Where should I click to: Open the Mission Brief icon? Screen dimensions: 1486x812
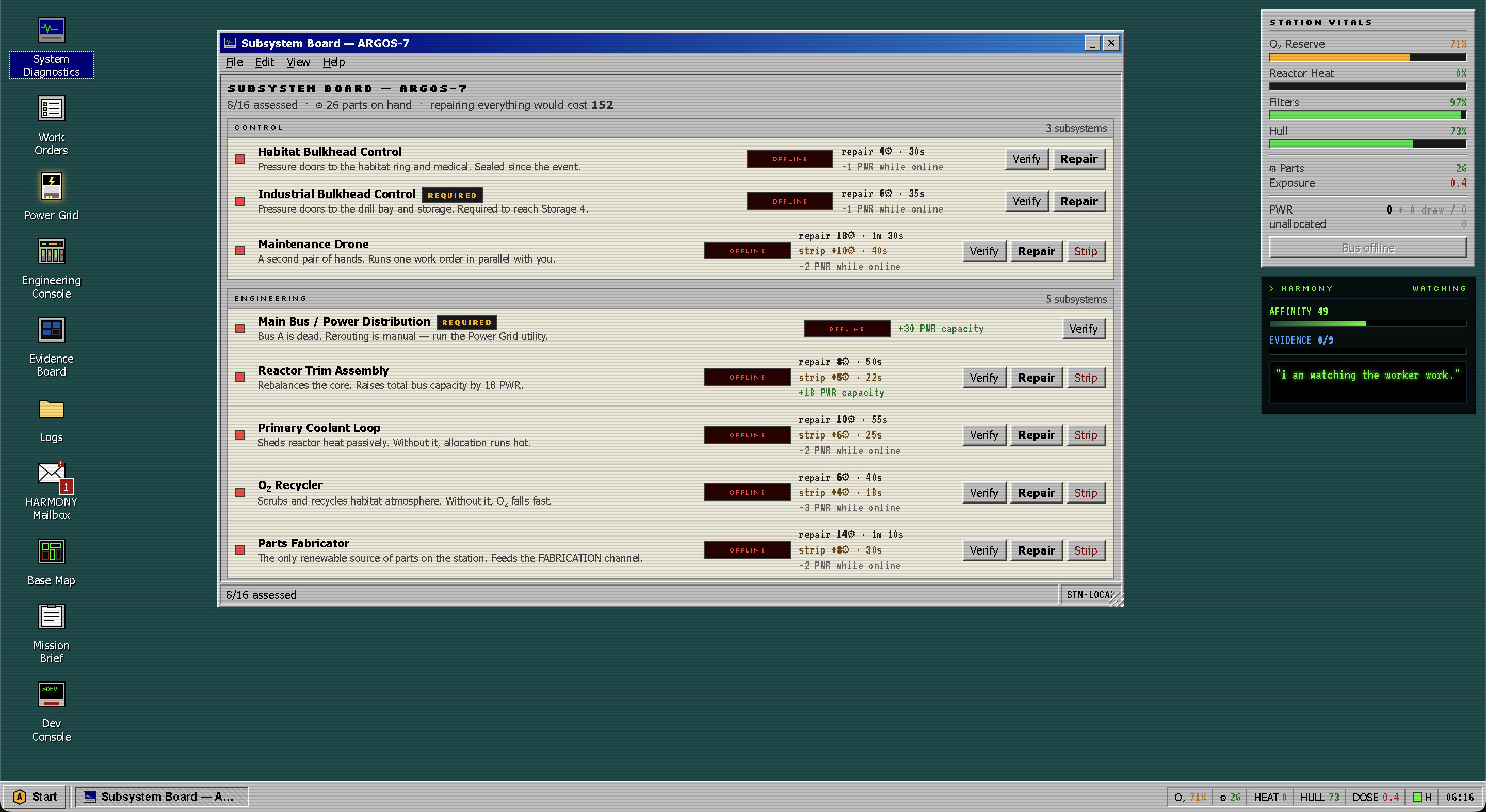click(52, 634)
